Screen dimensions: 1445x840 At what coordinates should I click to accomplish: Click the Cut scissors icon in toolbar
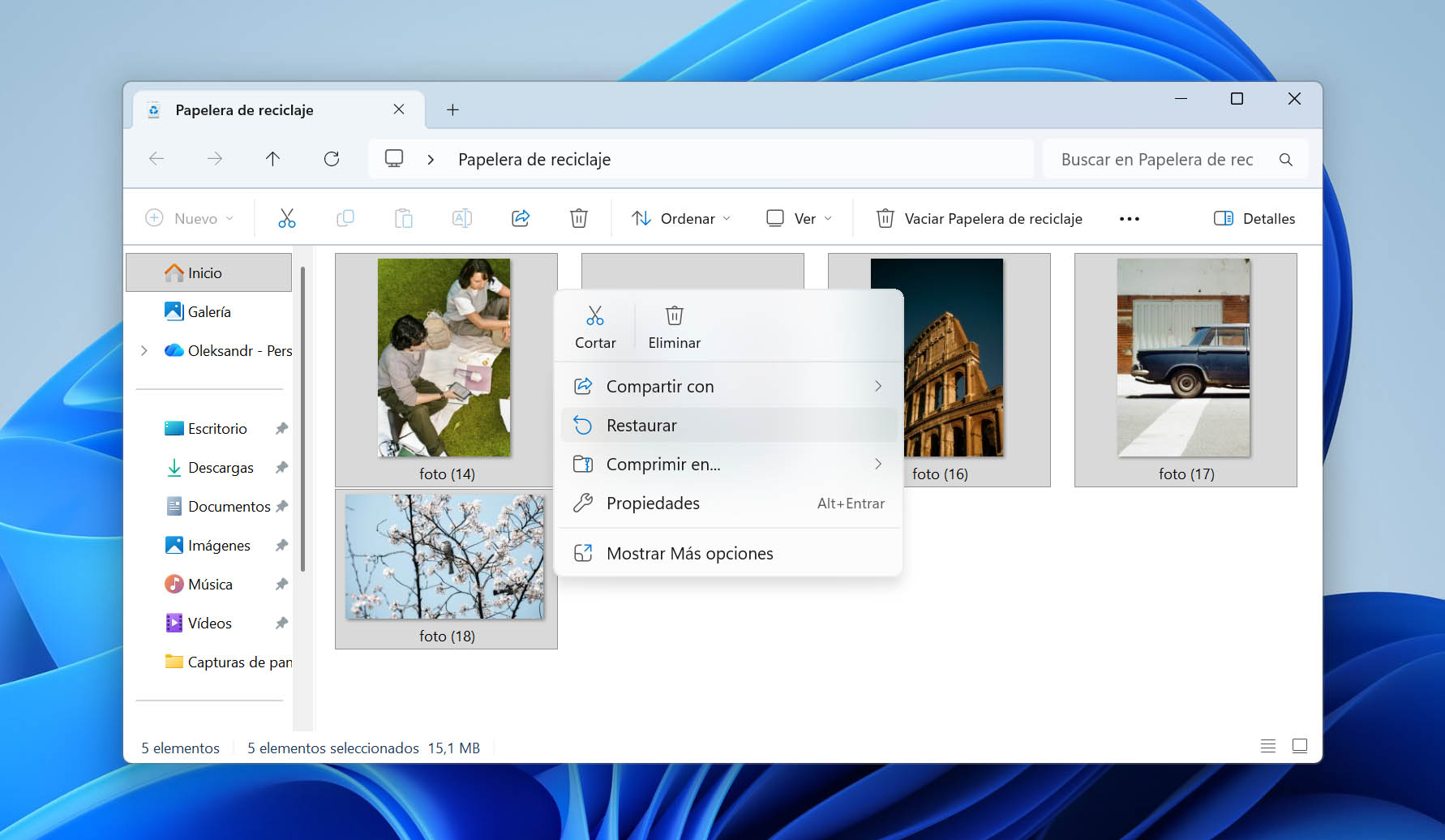click(287, 218)
